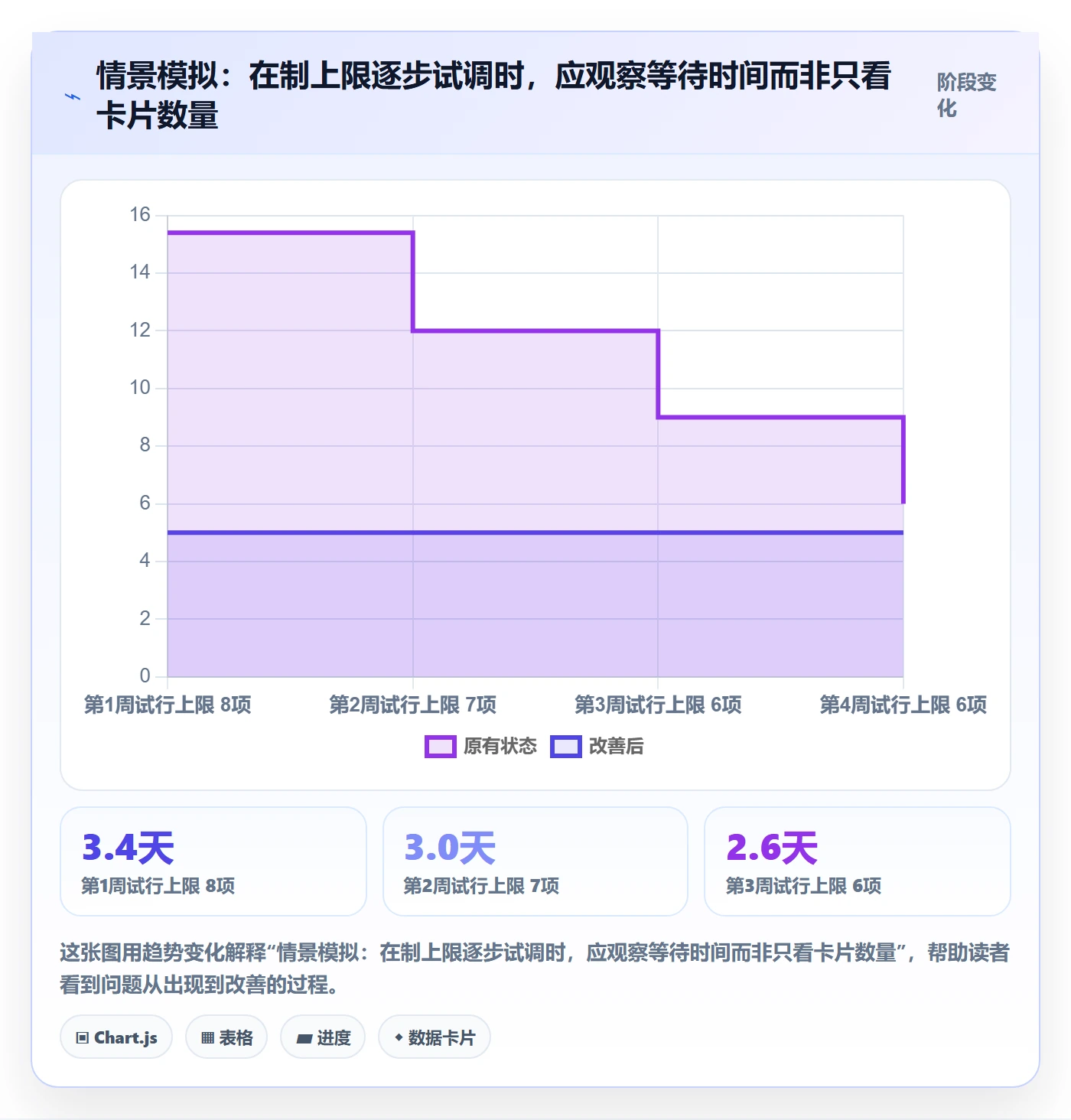Open the 3.4天 data card
1071x1120 pixels.
pos(213,861)
